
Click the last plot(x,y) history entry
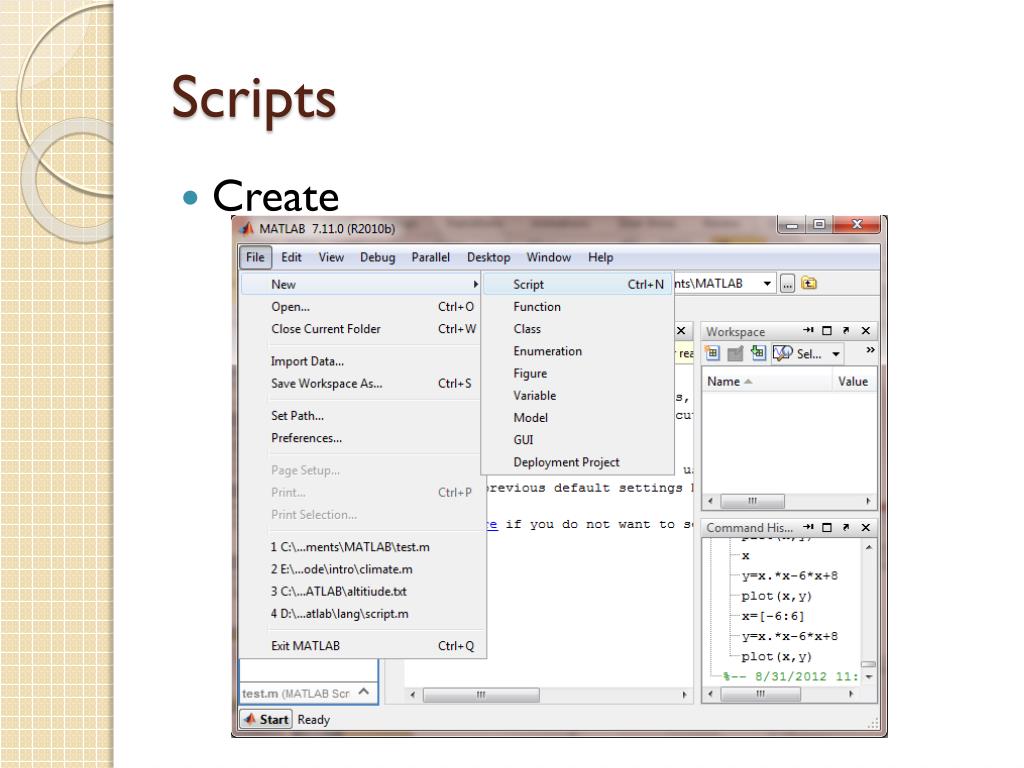click(776, 656)
